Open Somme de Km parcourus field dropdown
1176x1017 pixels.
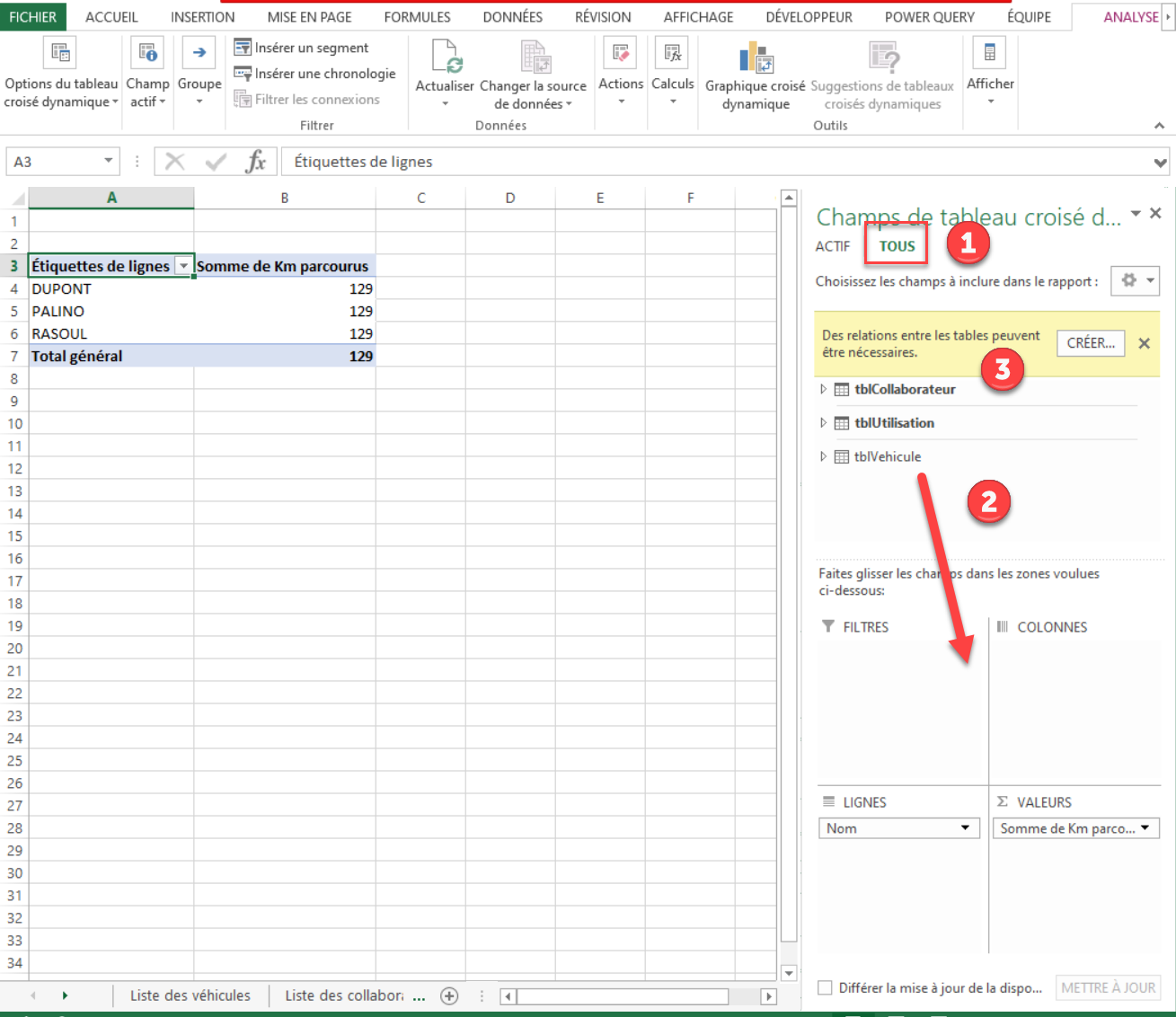(x=1145, y=828)
